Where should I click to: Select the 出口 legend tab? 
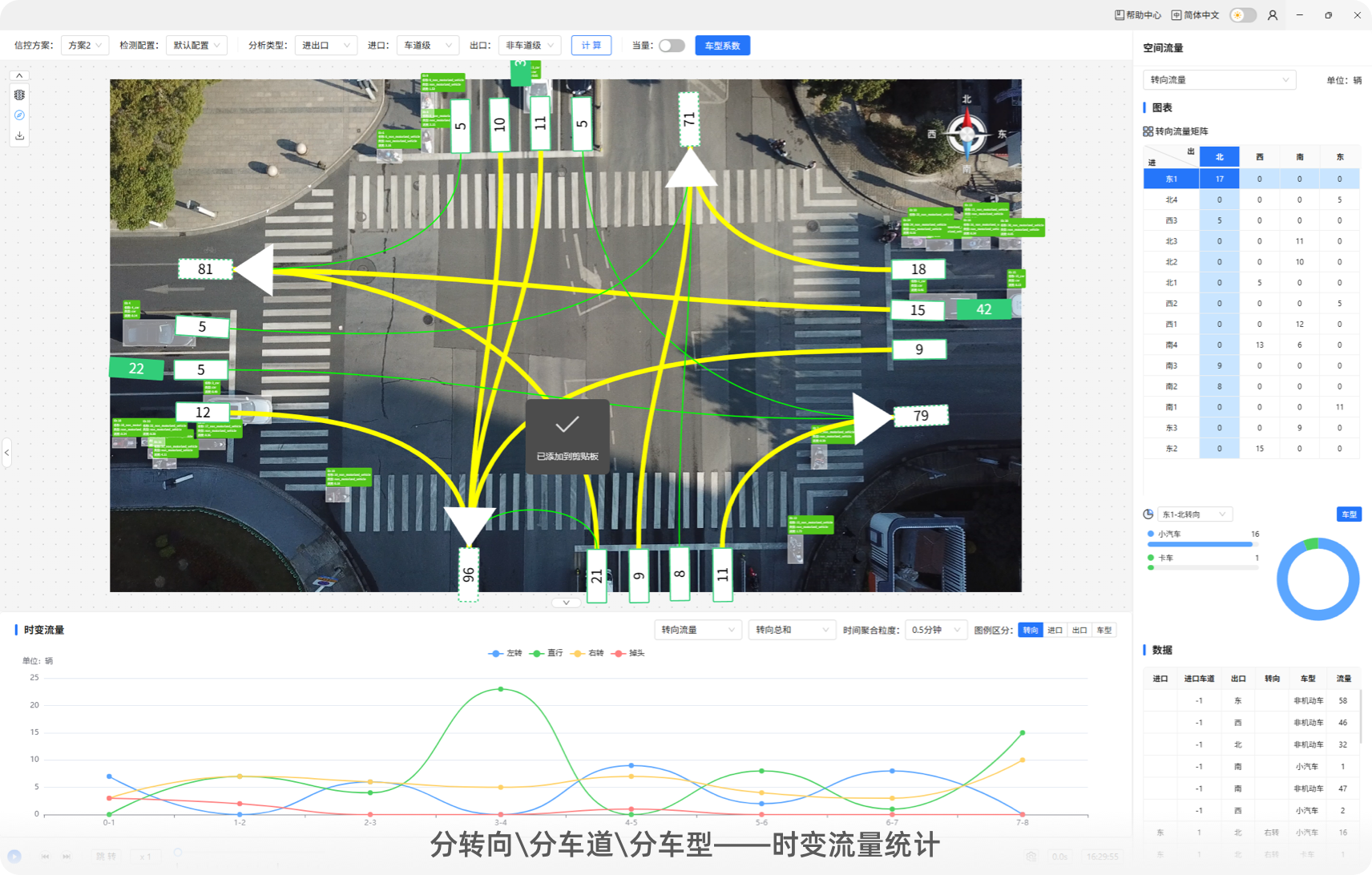(1079, 631)
